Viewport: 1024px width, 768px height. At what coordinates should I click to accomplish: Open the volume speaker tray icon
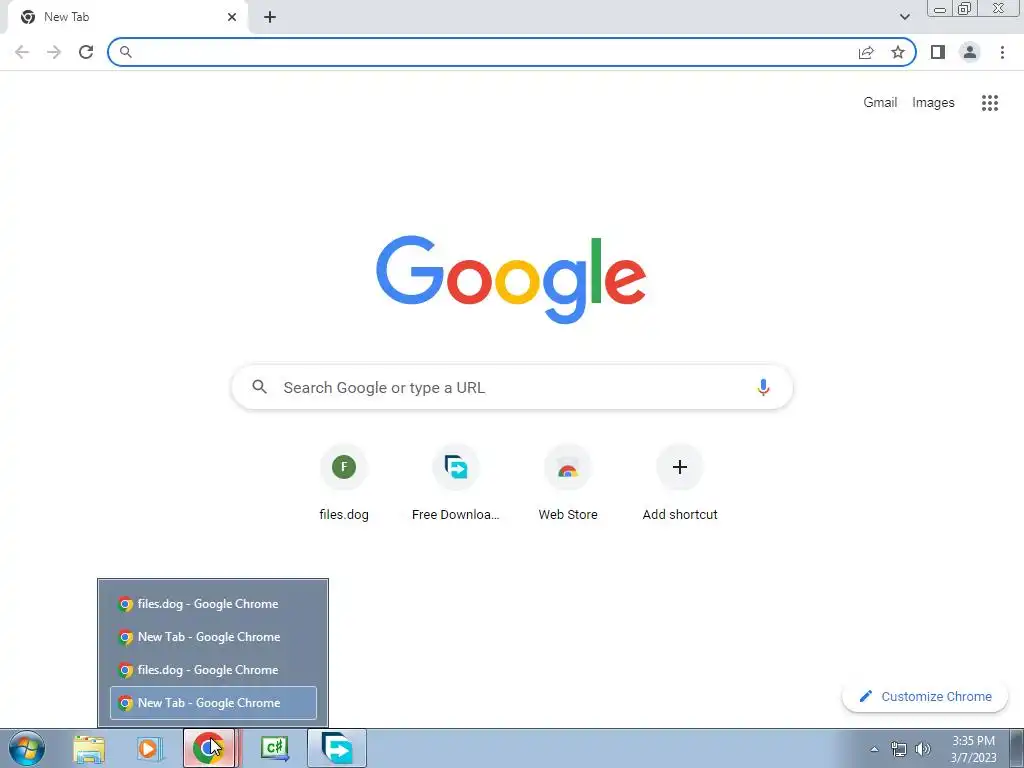click(x=923, y=749)
